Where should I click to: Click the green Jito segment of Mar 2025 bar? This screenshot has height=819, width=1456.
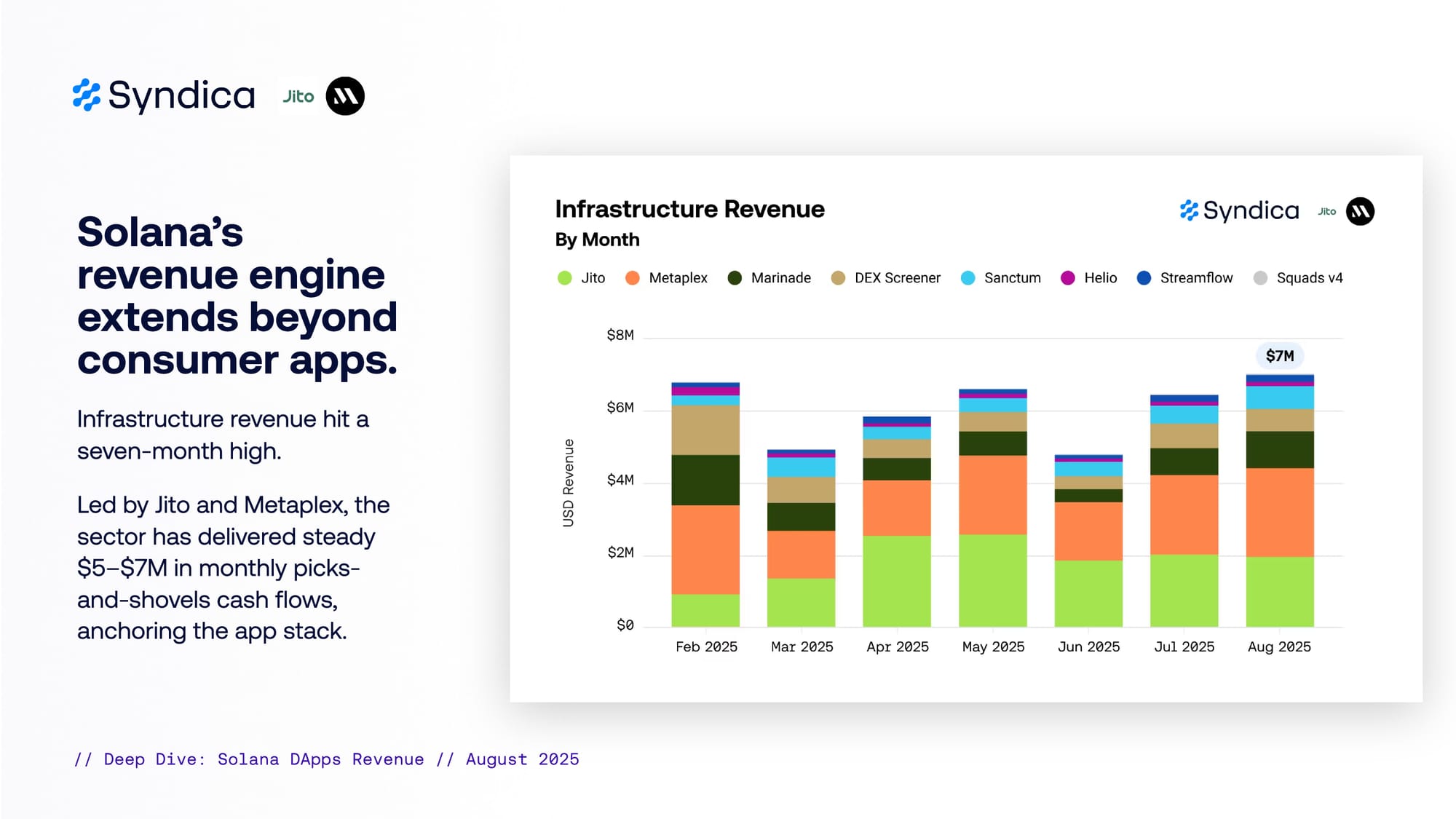801,603
